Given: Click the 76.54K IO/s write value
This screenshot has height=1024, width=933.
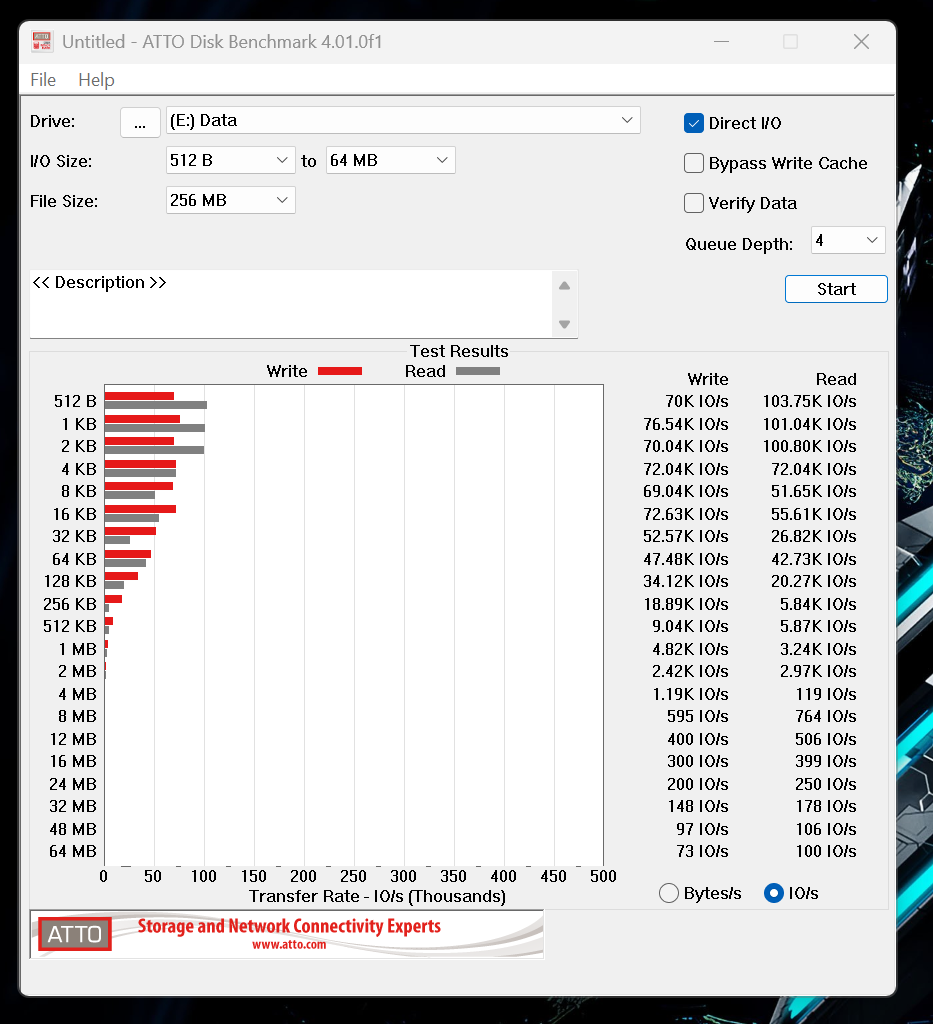Looking at the screenshot, I should pyautogui.click(x=686, y=424).
